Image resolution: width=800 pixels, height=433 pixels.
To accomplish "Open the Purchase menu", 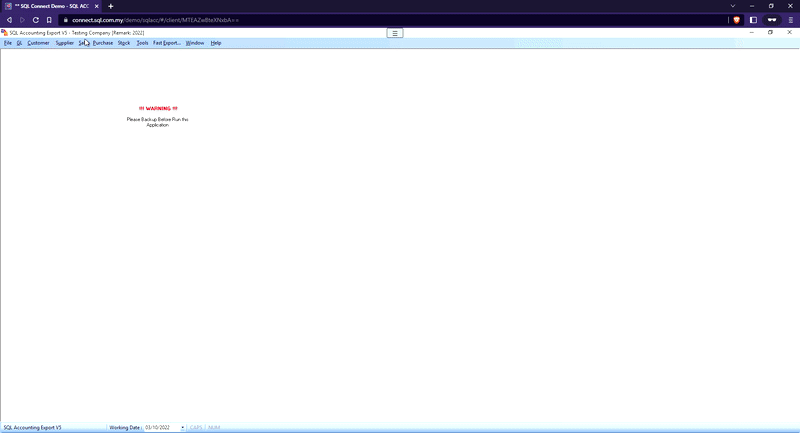I will coord(103,43).
